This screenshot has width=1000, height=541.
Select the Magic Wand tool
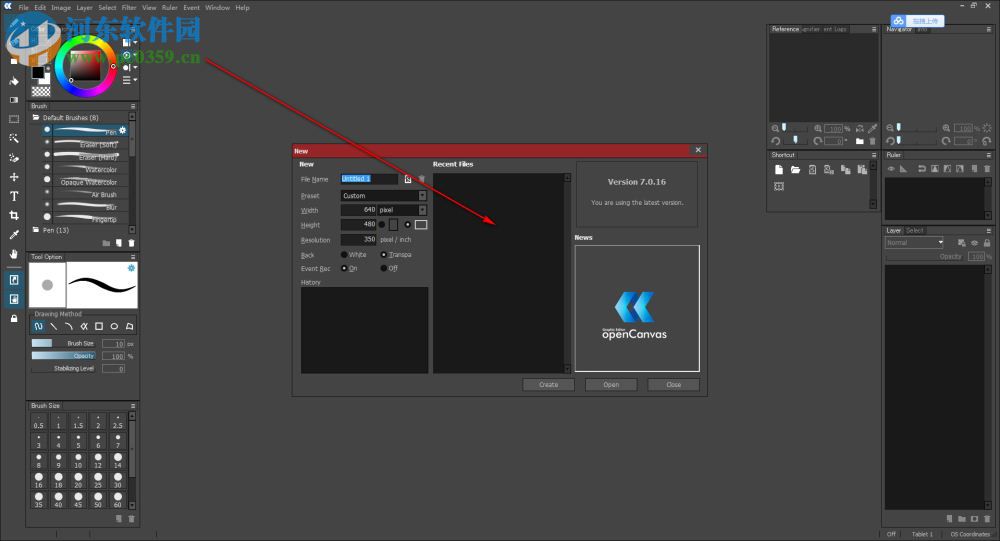(x=14, y=138)
